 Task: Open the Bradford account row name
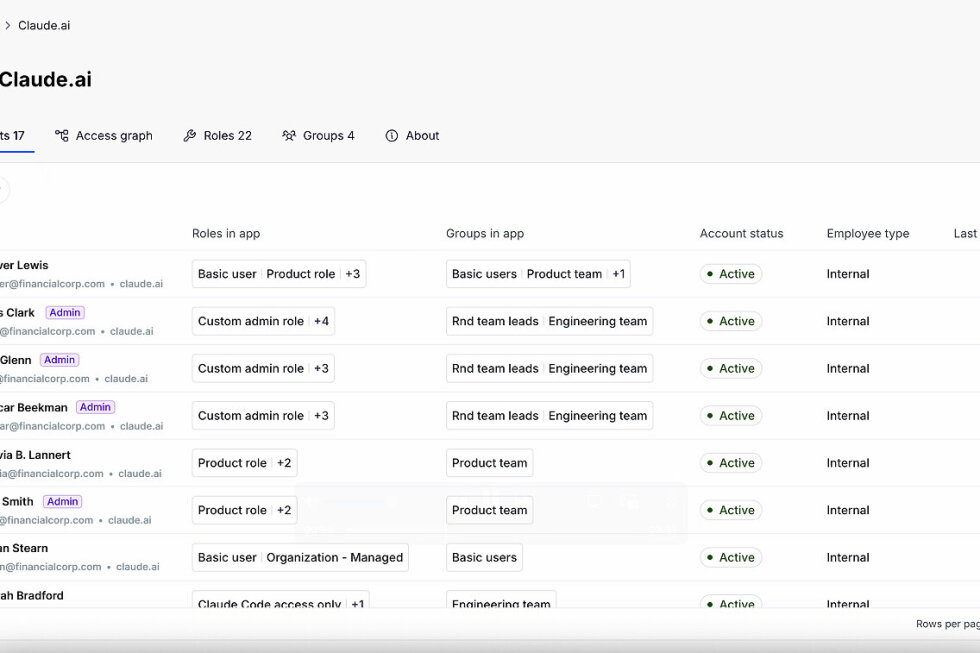[x=32, y=596]
